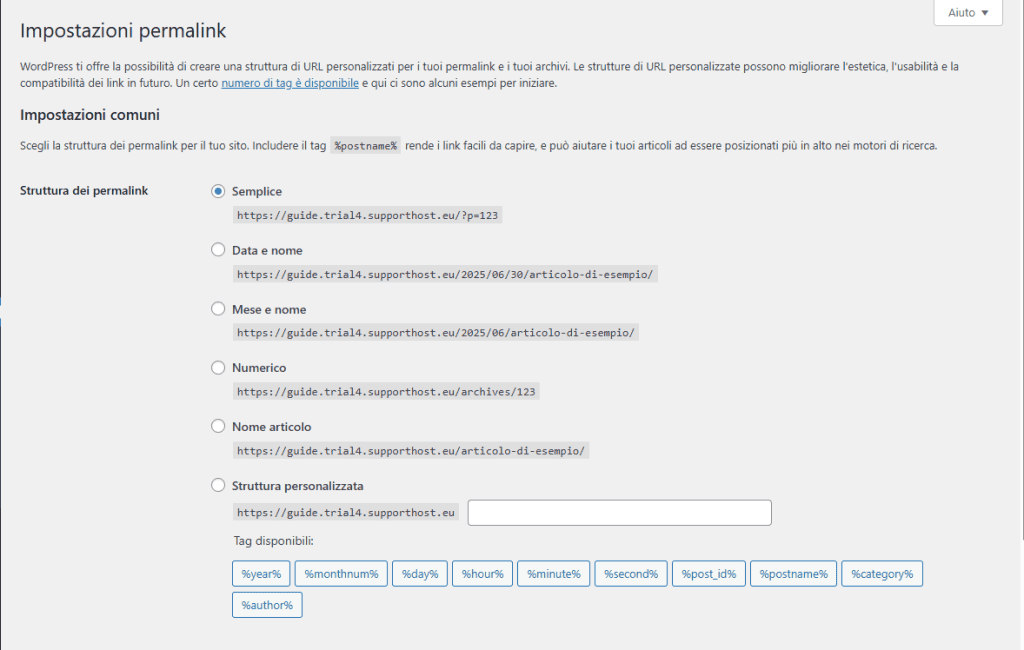This screenshot has height=650, width=1024.
Task: Insert the %hour% tag
Action: (483, 574)
